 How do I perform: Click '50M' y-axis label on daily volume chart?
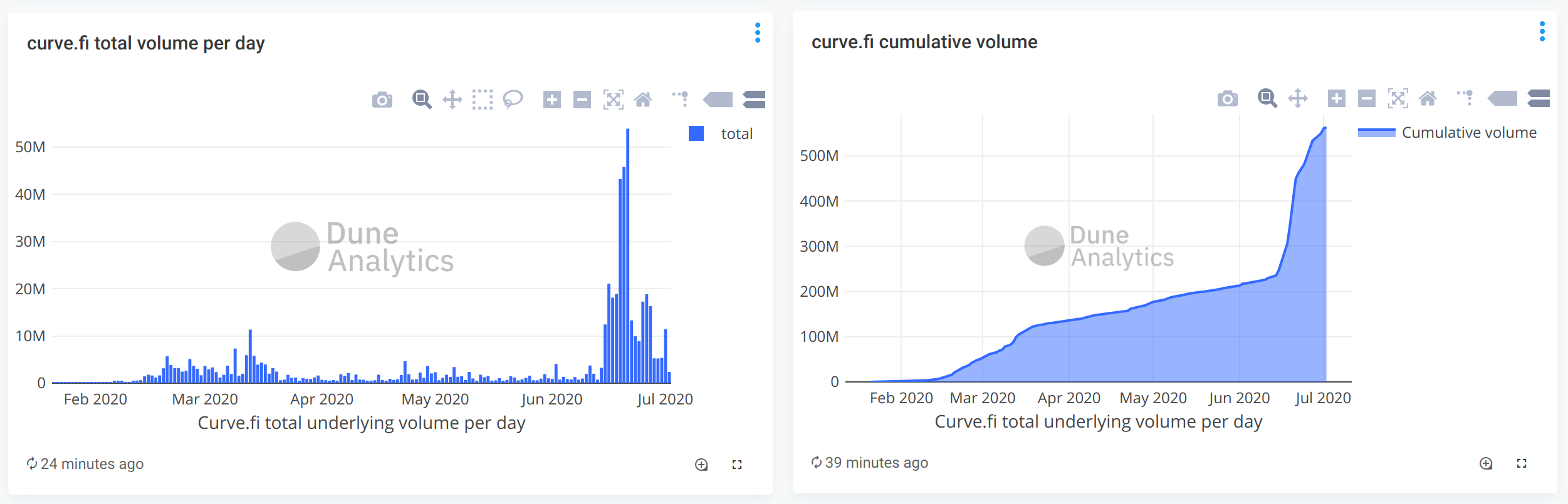[x=30, y=147]
